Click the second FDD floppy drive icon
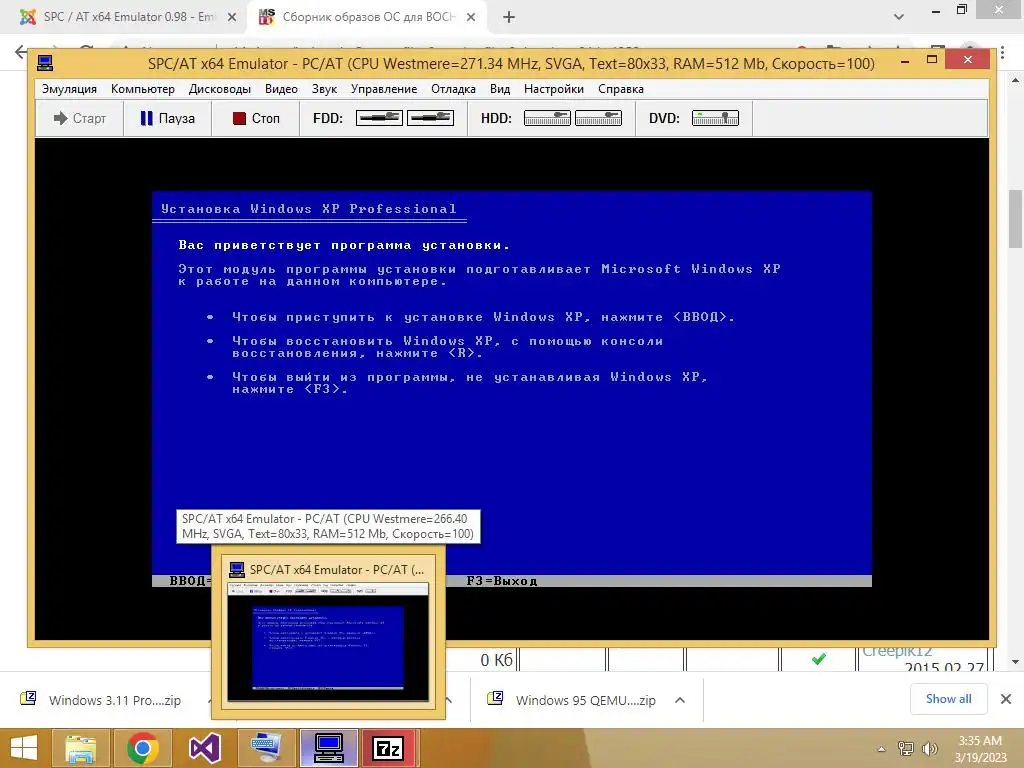 pyautogui.click(x=430, y=118)
